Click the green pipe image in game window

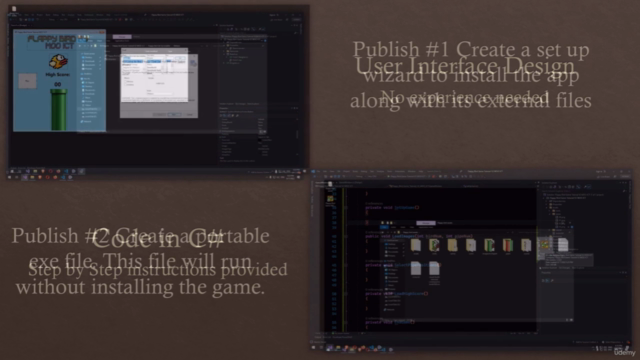point(58,110)
